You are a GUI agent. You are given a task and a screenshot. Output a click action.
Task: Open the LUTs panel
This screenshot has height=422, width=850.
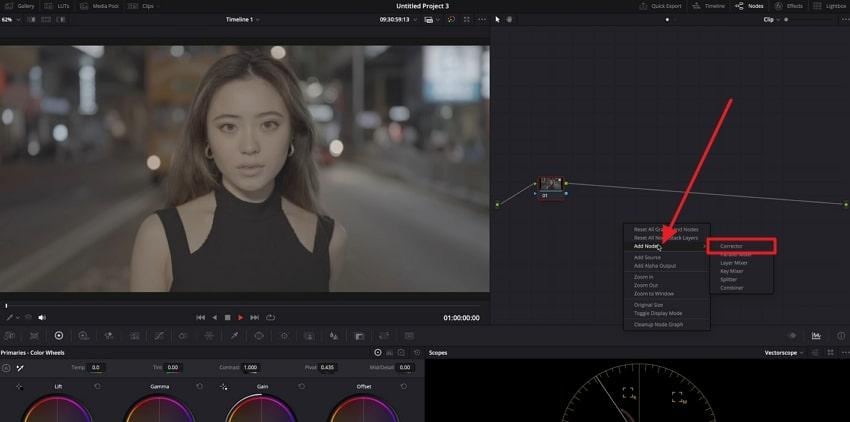click(57, 6)
